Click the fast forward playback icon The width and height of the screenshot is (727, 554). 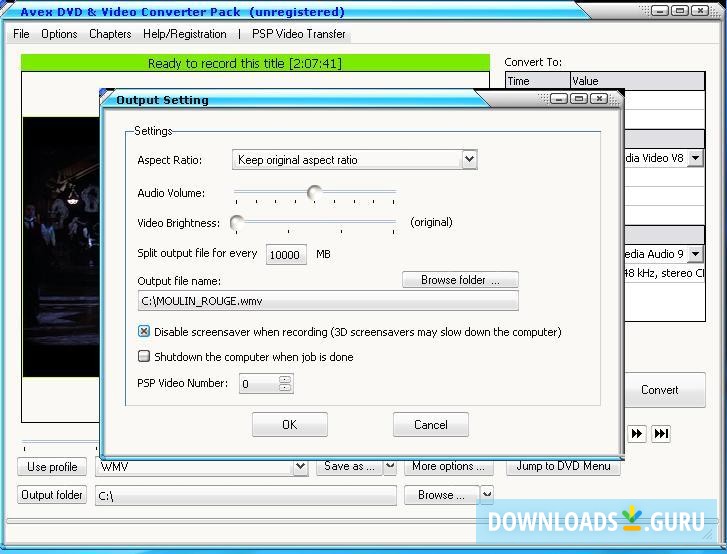click(x=637, y=433)
